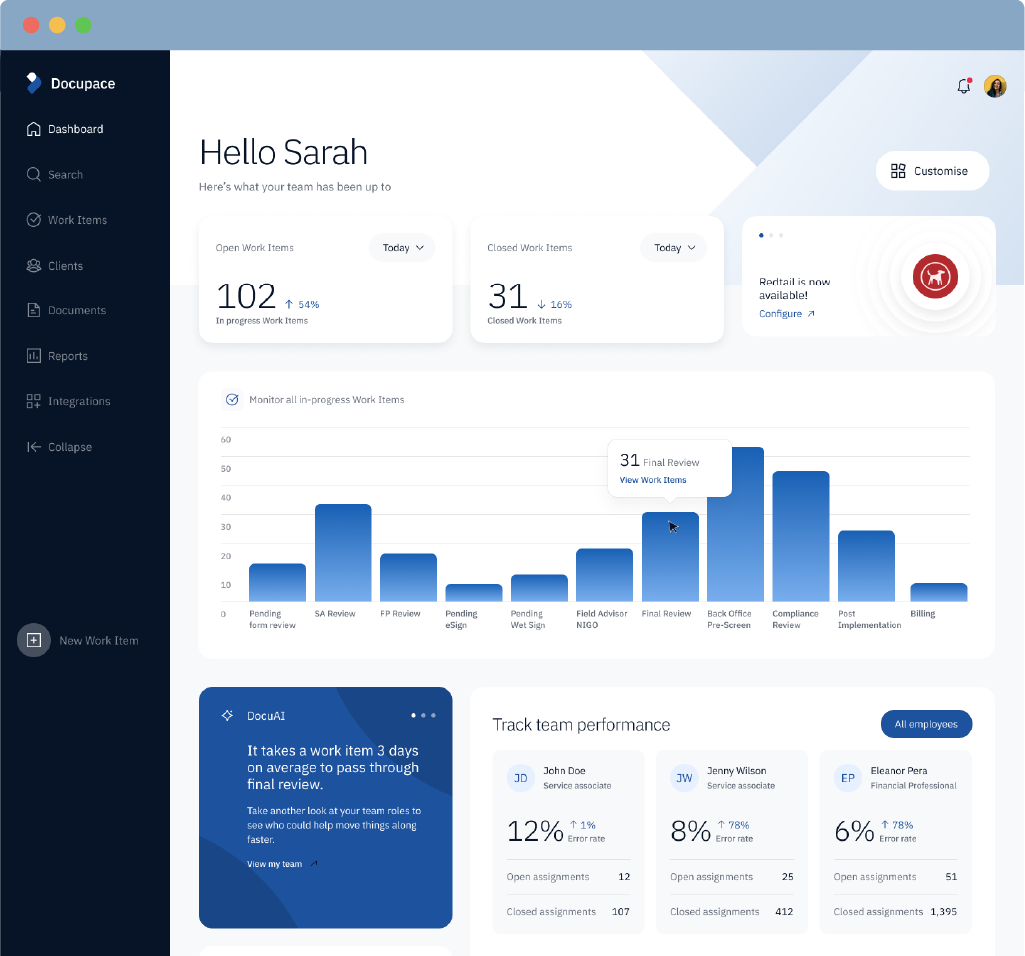The width and height of the screenshot is (1025, 956).
Task: Select third carousel dot in Redtail card
Action: coord(781,235)
